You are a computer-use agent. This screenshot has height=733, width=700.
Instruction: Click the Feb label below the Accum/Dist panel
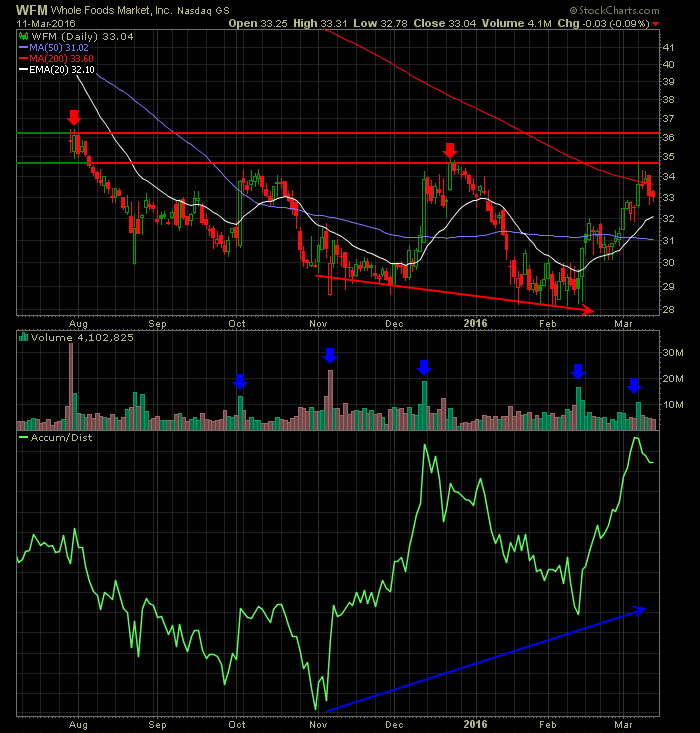(x=548, y=725)
